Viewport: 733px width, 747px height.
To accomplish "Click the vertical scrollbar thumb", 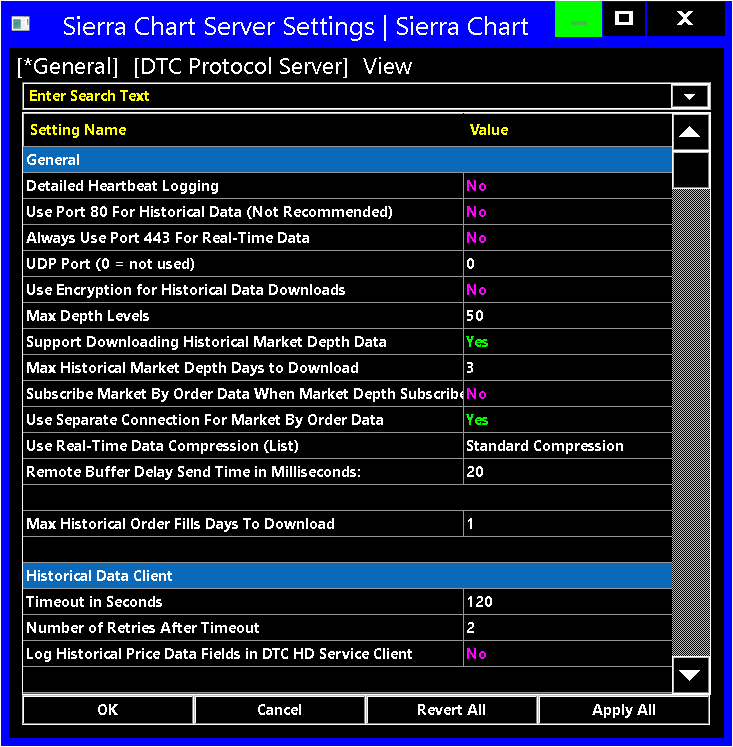I will click(690, 170).
